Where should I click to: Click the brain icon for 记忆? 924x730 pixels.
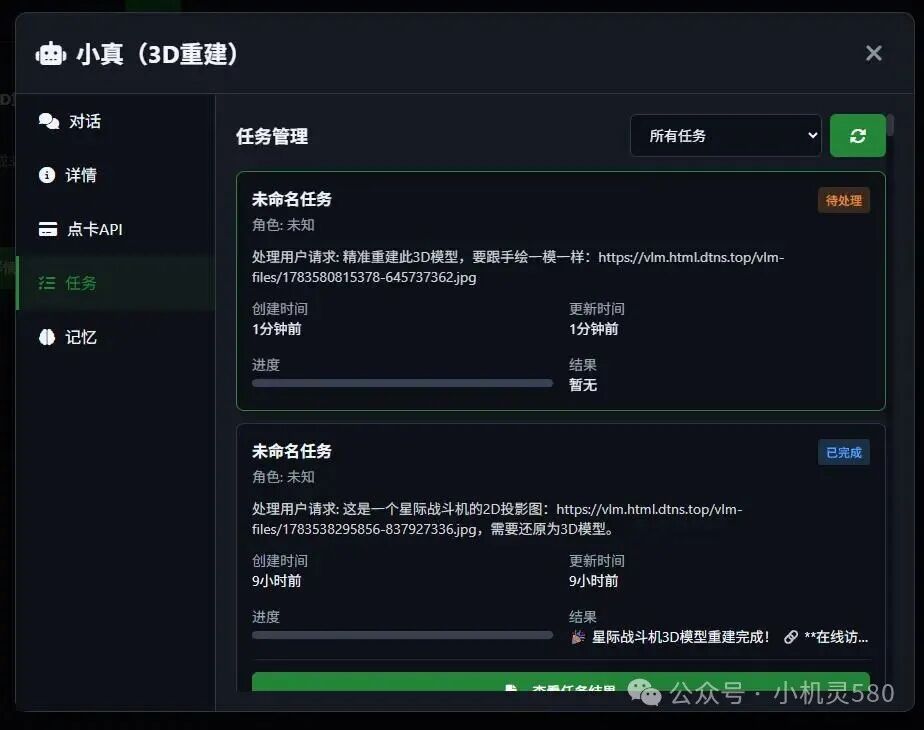pyautogui.click(x=47, y=337)
